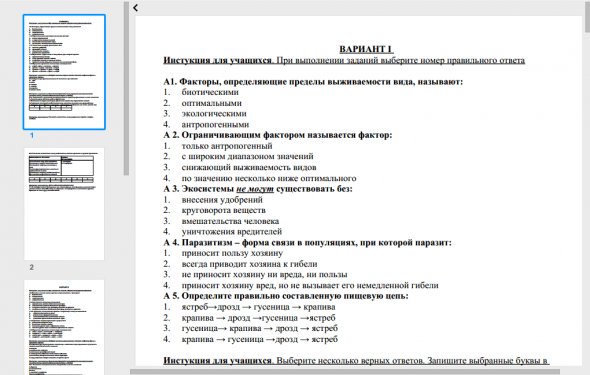590x375 pixels.
Task: Click answer 'всегда приводит хозяина к гибели'
Action: (x=249, y=264)
